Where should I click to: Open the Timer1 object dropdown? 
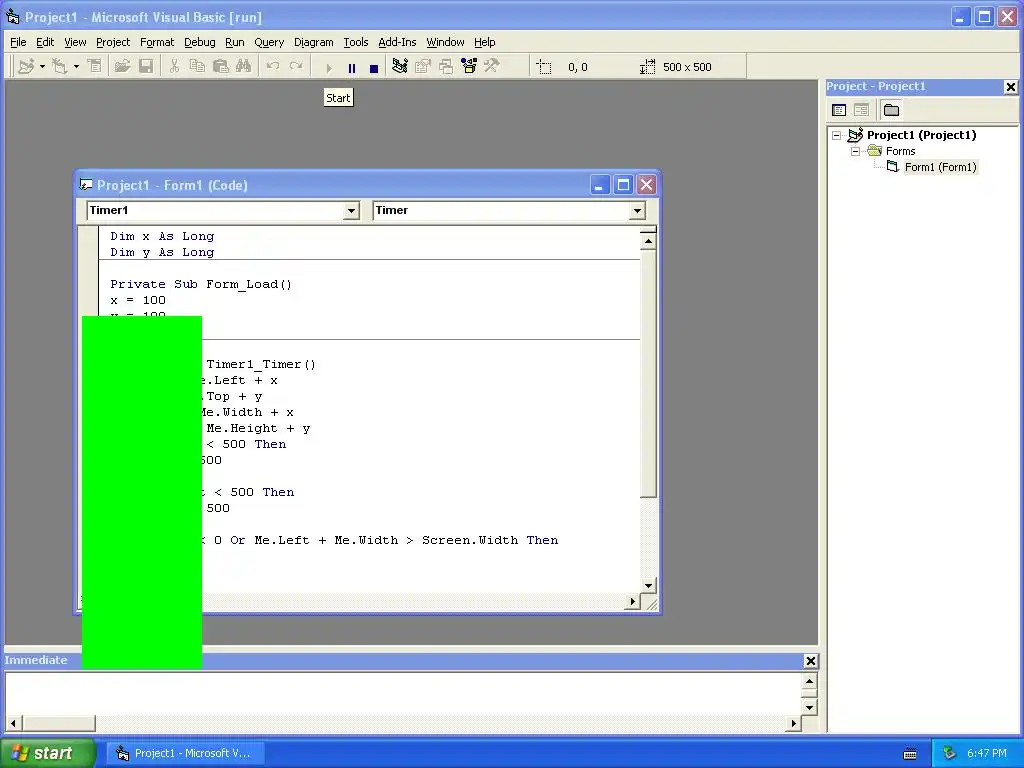351,210
